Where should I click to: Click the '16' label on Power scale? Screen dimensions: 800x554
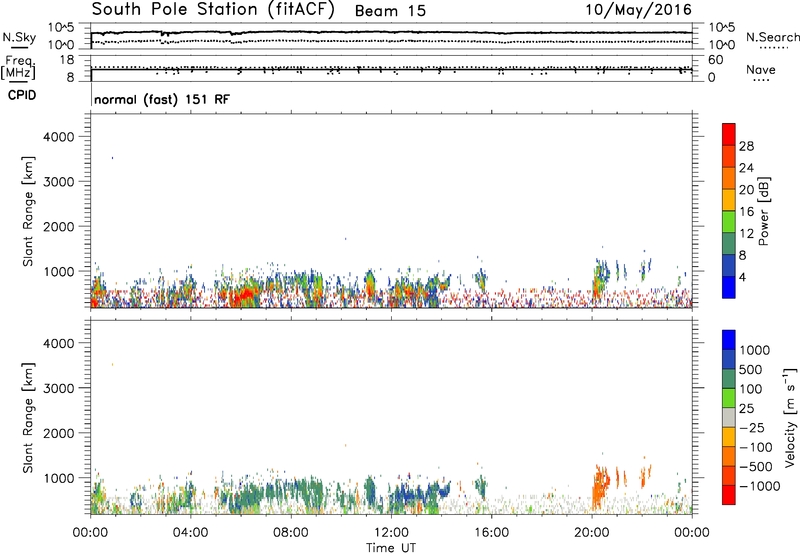(x=746, y=212)
